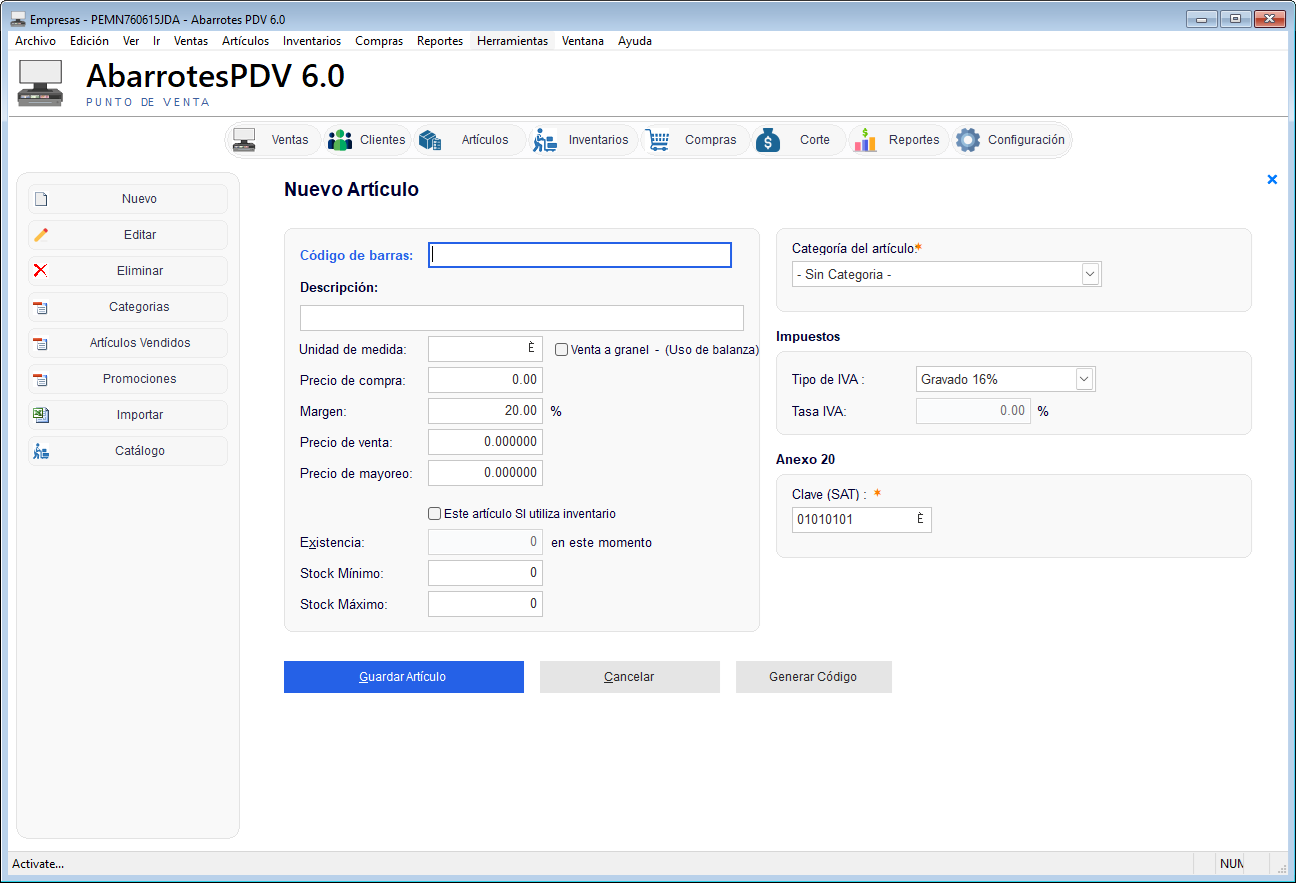Open Artículos Vendidos in the sidebar
Viewport: 1296px width, 883px height.
128,343
